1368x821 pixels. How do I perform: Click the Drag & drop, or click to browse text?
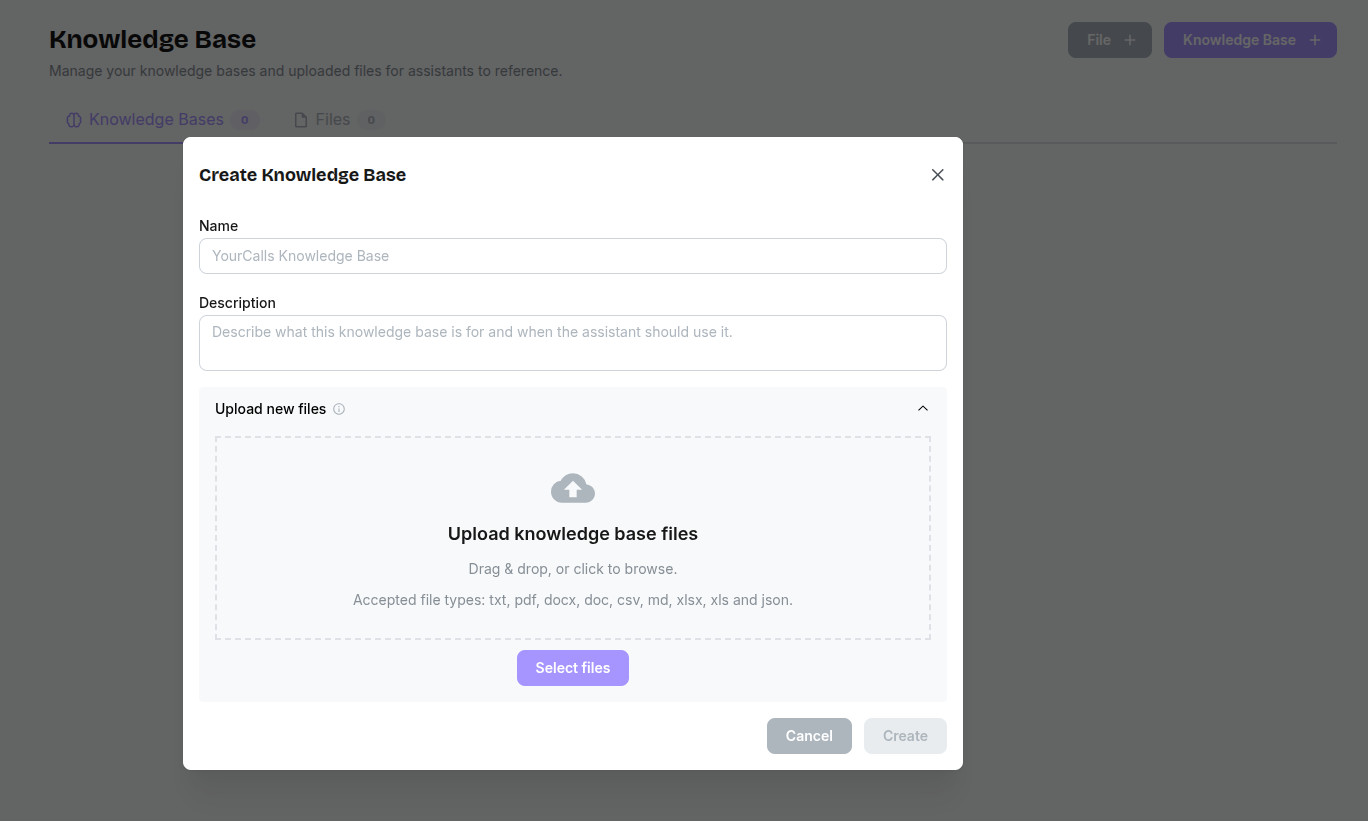pyautogui.click(x=573, y=569)
